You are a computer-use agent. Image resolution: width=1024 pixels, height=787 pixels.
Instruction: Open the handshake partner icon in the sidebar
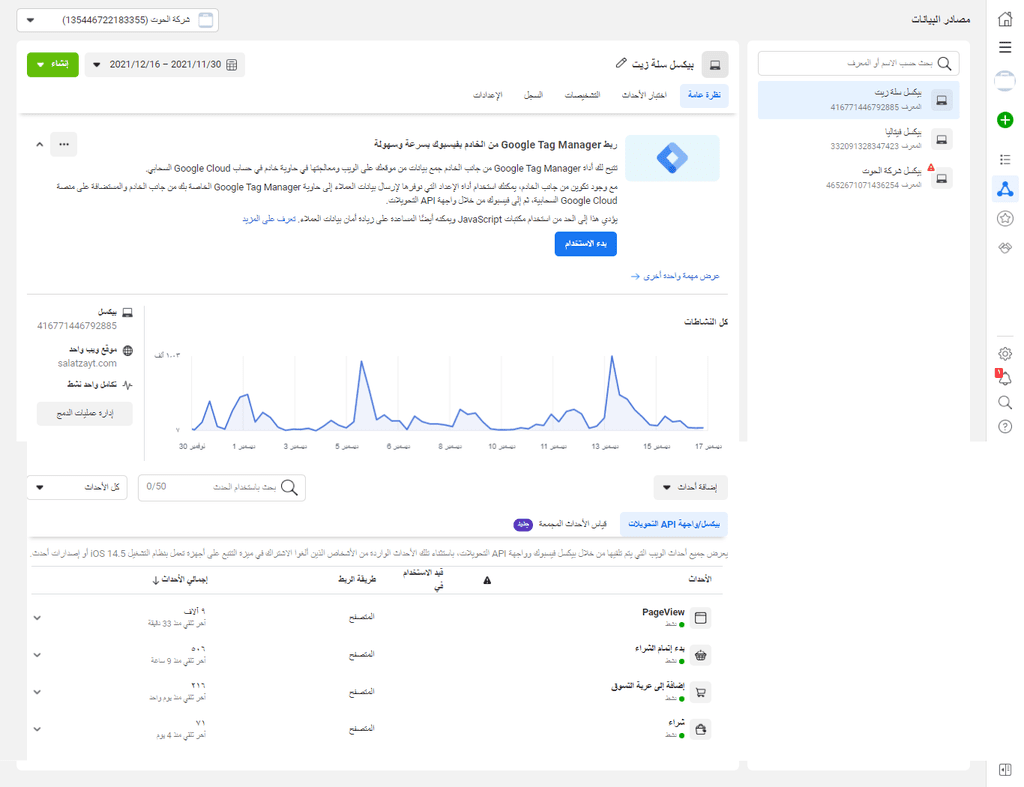coord(1005,248)
